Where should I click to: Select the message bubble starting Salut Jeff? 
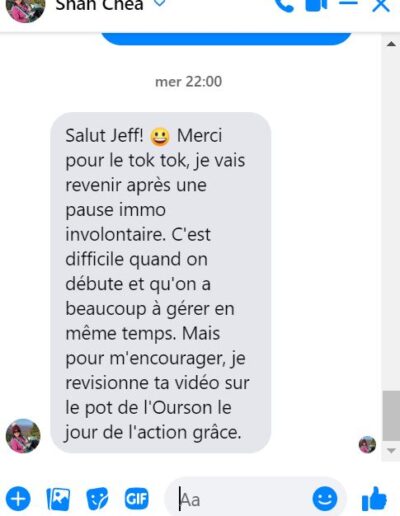[x=161, y=283]
